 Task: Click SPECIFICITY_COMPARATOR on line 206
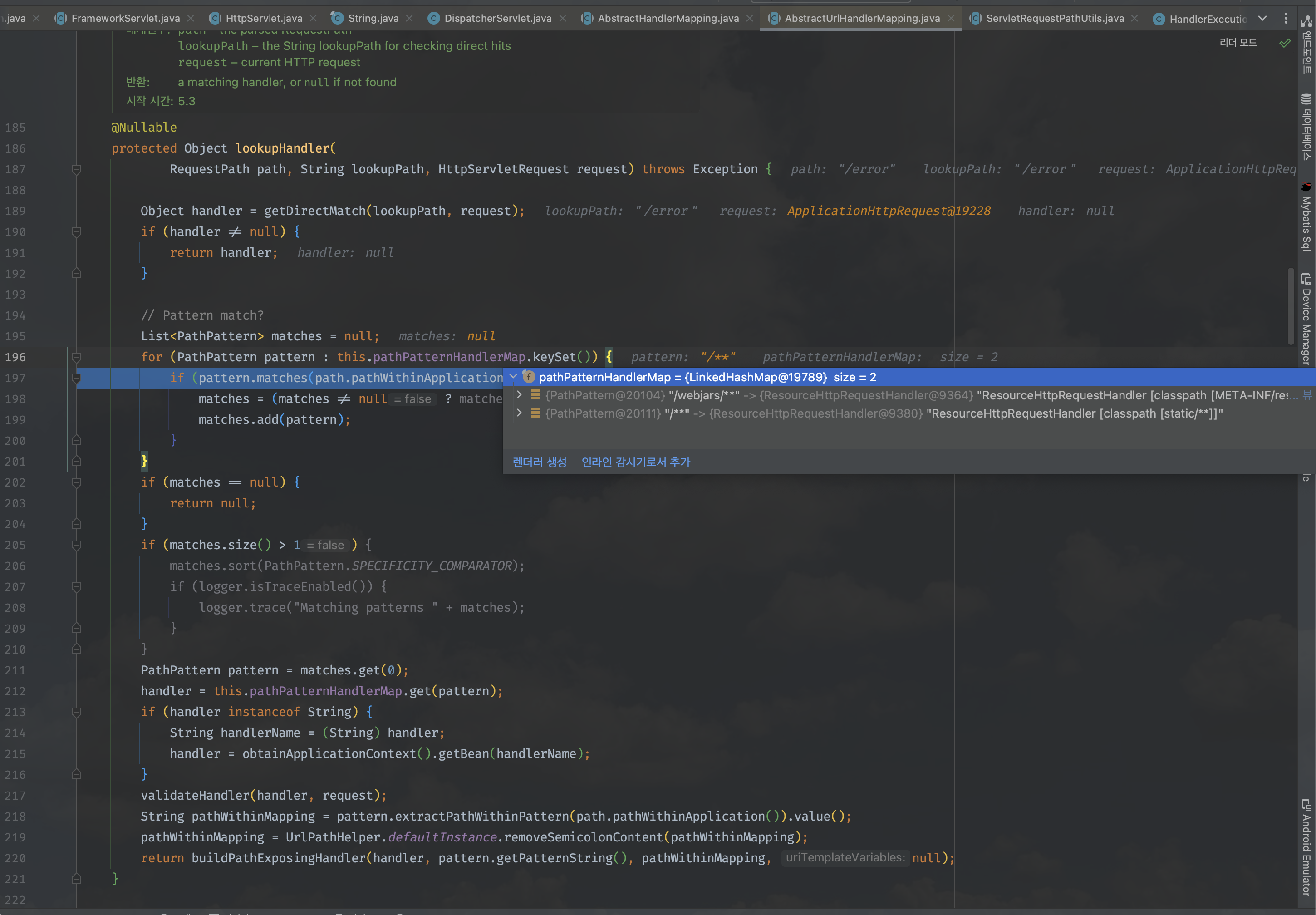(x=432, y=566)
